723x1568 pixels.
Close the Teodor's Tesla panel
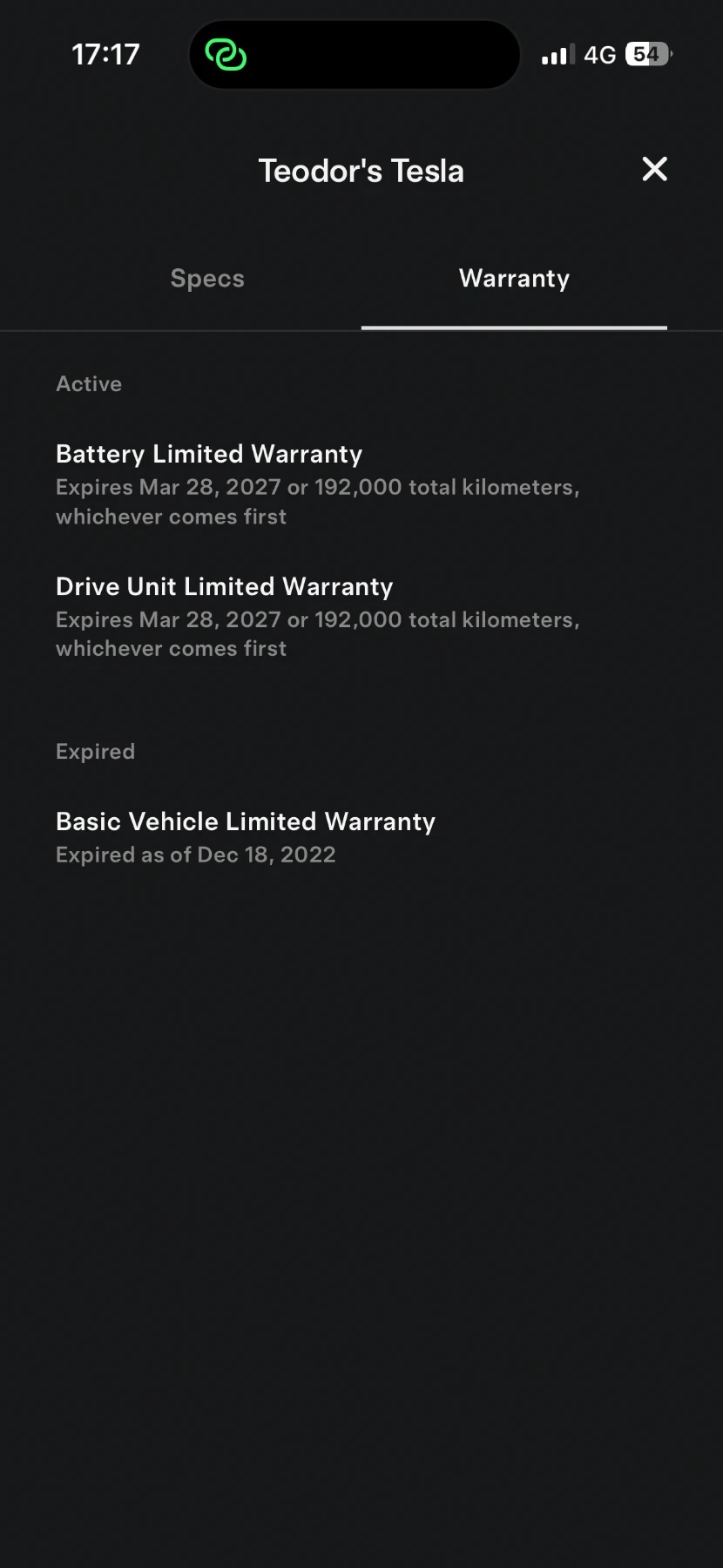pyautogui.click(x=654, y=169)
